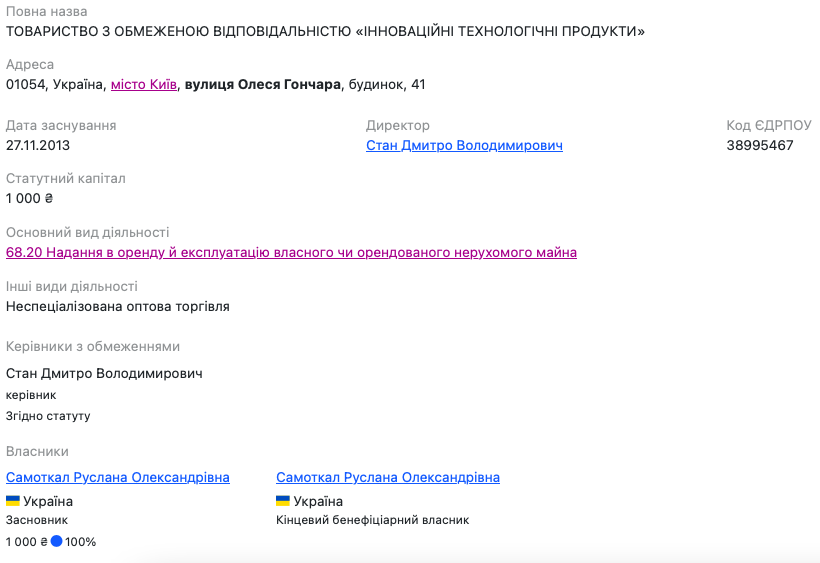Click the Кінцевий бенефіціарний власник label
Viewport: 820px width, 563px height.
coord(372,520)
